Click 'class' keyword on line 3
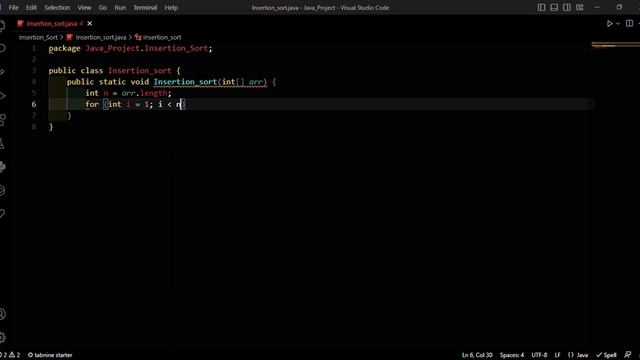The width and height of the screenshot is (640, 360). coord(92,71)
